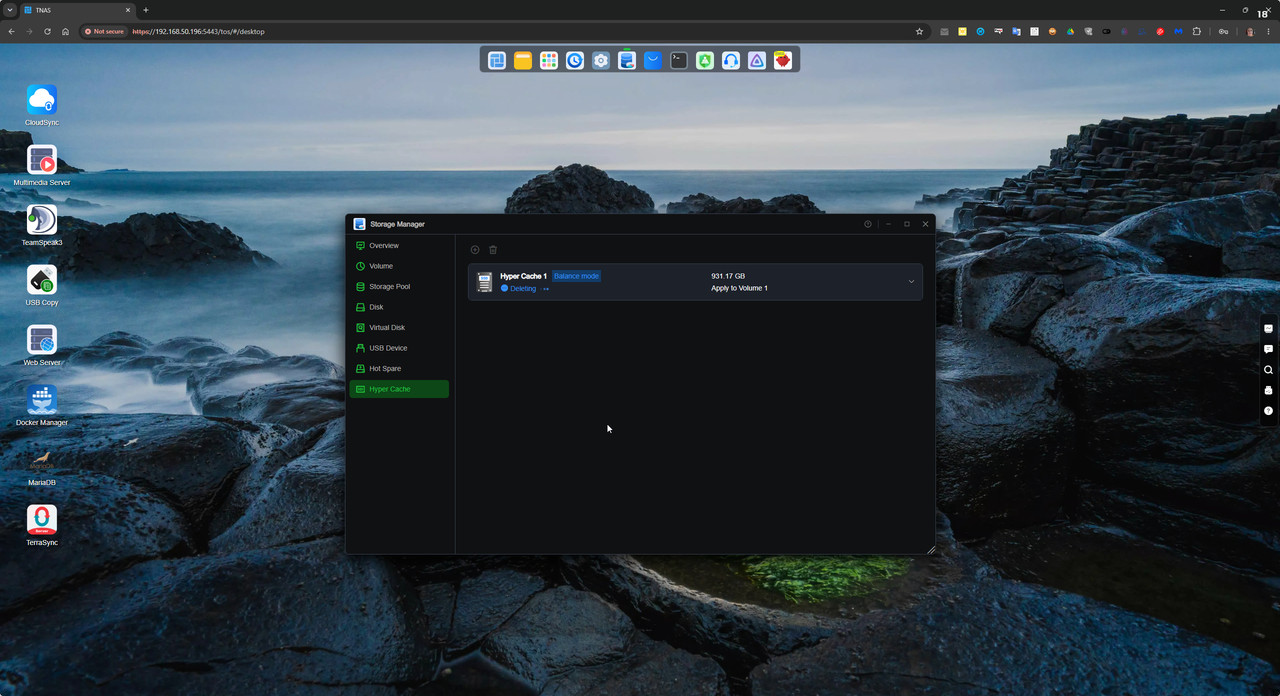Open the Google Drive extension icon
Screen dimensions: 1280x696
pyautogui.click(x=1070, y=31)
